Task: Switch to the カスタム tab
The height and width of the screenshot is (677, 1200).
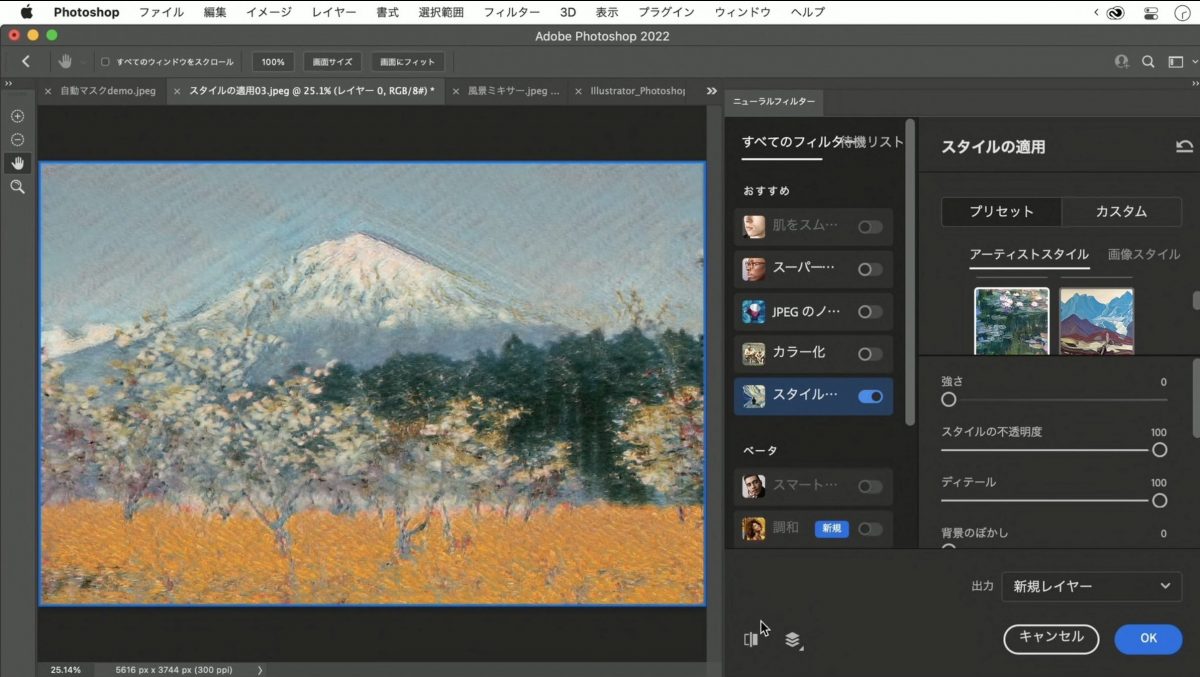Action: [x=1121, y=212]
